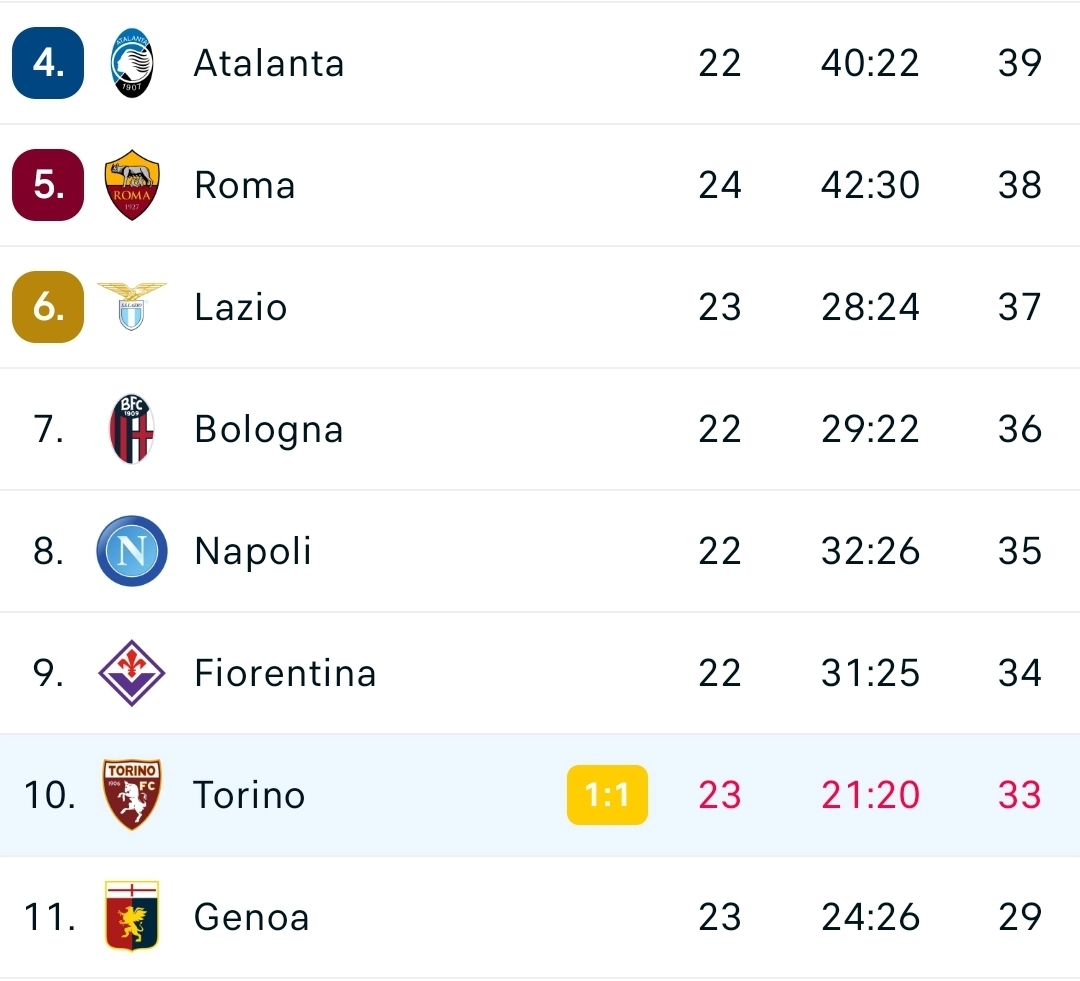Screen dimensions: 1080x981
Task: Click the Roma team name
Action: pyautogui.click(x=245, y=185)
